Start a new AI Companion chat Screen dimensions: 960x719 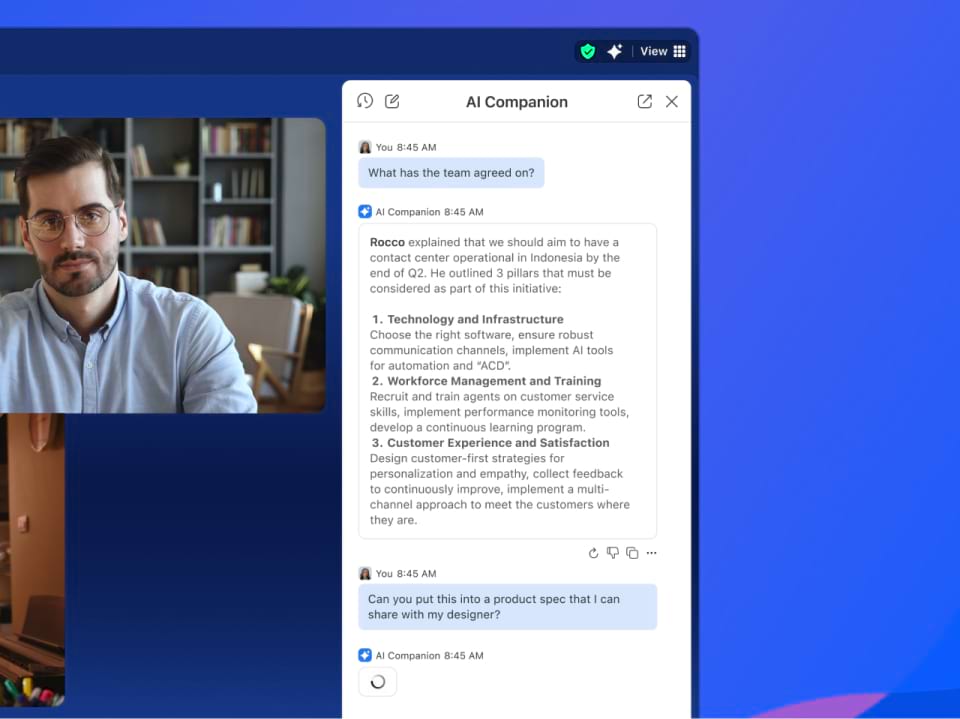(392, 101)
